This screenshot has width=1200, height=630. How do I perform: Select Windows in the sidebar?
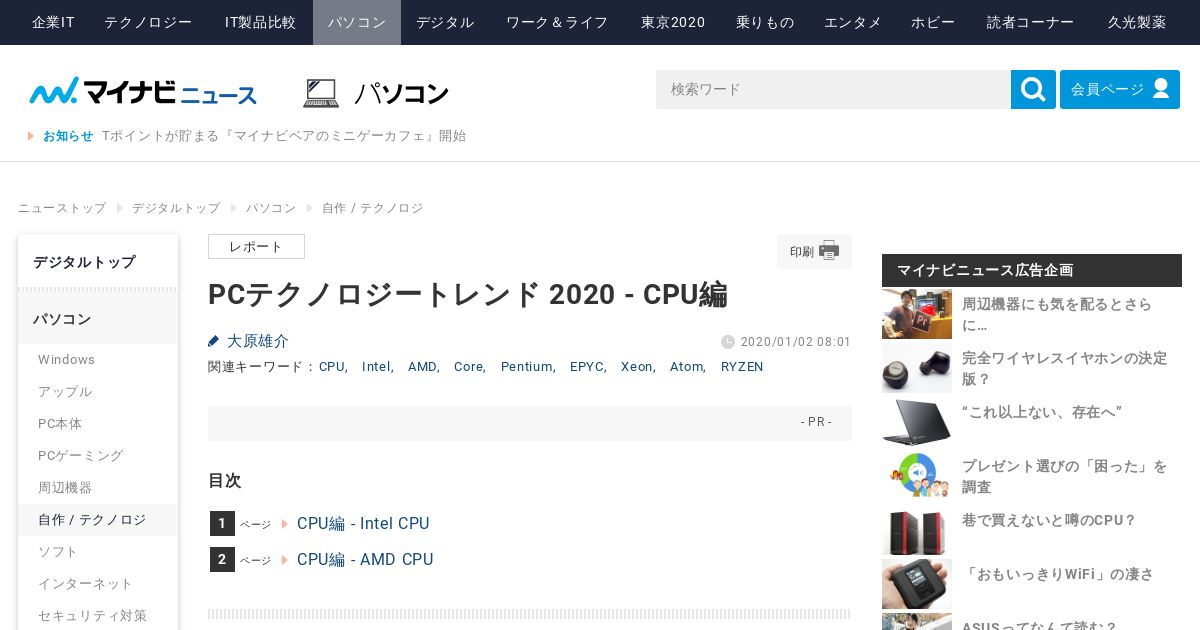click(98, 360)
